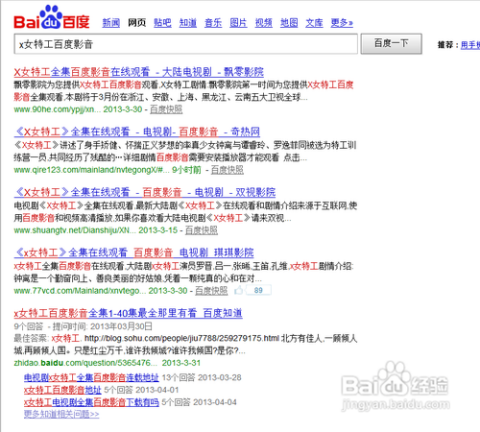Click the 百度一下 search button

point(391,43)
